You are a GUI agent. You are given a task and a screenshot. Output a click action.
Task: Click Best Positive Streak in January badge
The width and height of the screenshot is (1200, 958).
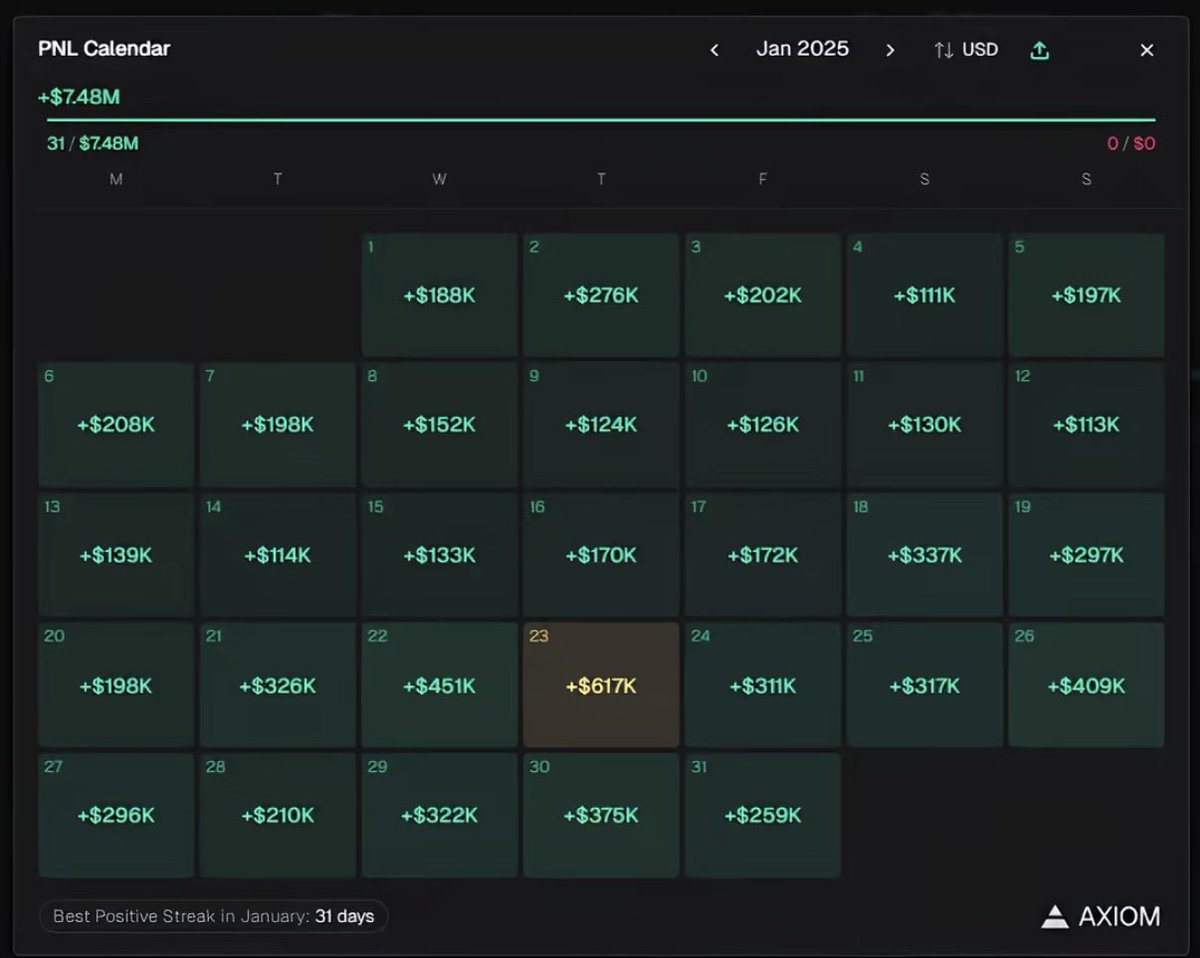click(213, 916)
